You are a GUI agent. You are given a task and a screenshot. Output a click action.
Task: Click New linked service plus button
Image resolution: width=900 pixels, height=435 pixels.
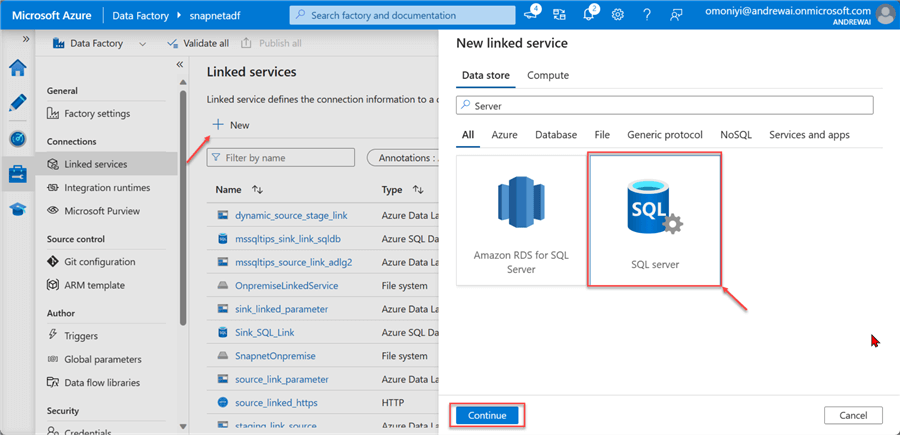231,125
